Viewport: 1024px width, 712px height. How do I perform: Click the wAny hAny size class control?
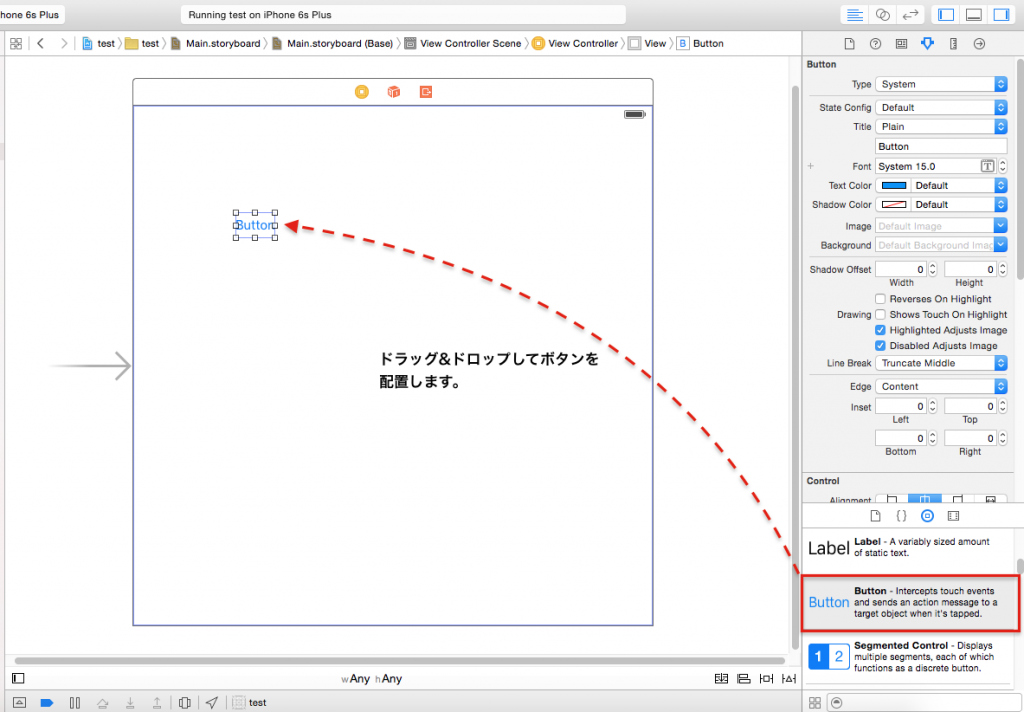pos(372,680)
